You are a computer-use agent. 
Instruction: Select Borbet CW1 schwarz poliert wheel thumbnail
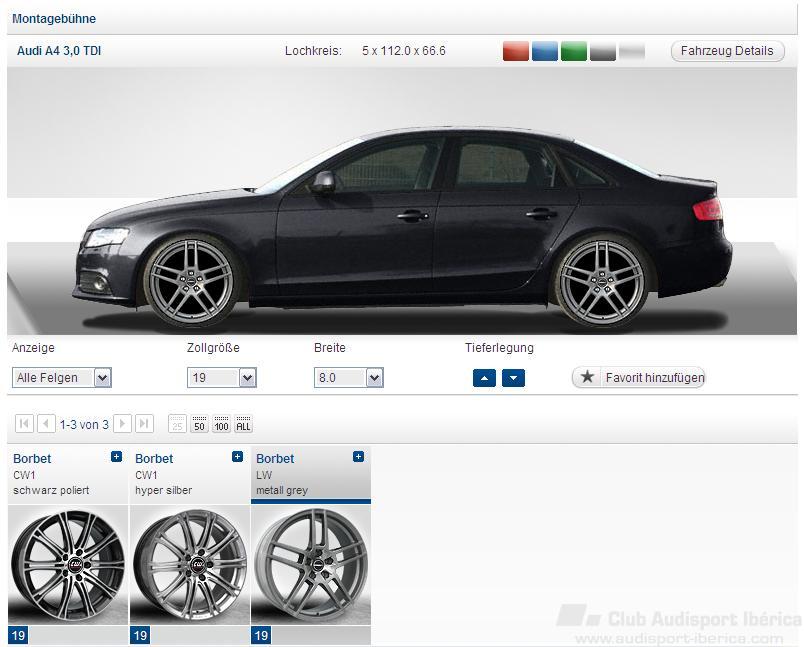pos(68,564)
